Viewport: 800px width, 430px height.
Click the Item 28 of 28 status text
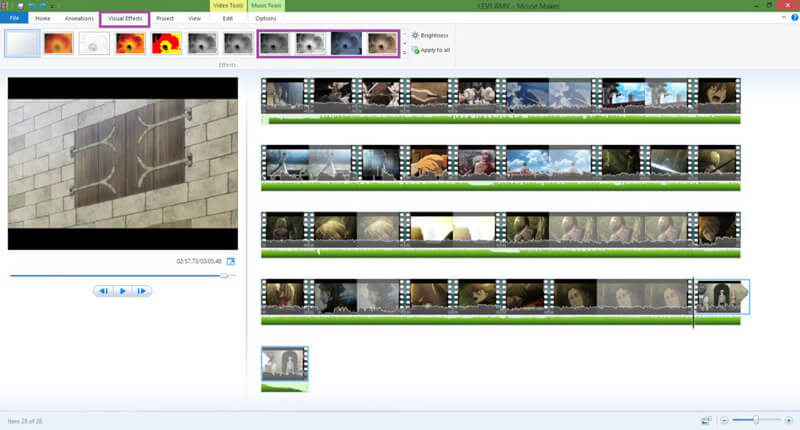[24, 421]
